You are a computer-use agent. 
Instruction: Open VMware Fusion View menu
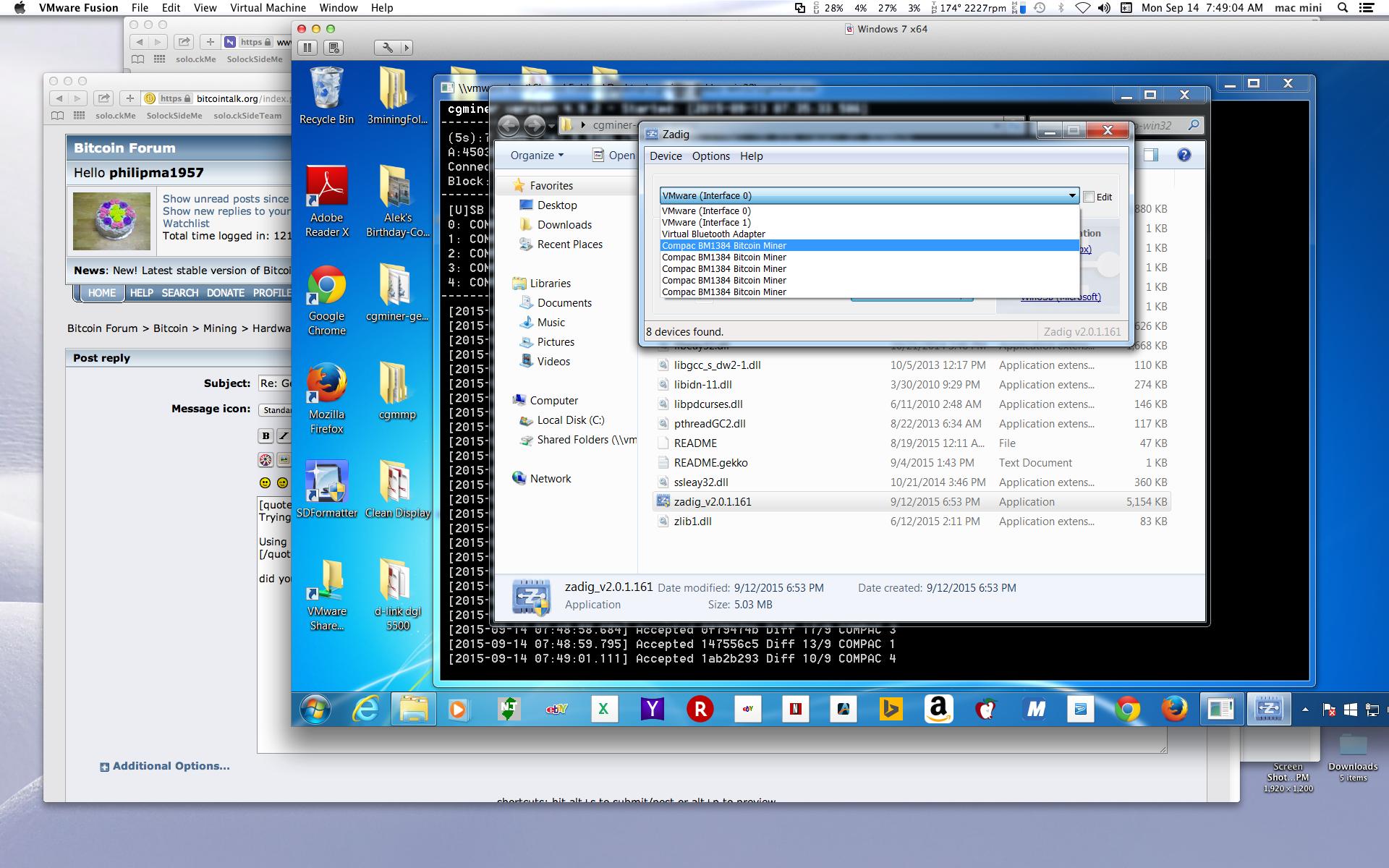click(x=205, y=8)
